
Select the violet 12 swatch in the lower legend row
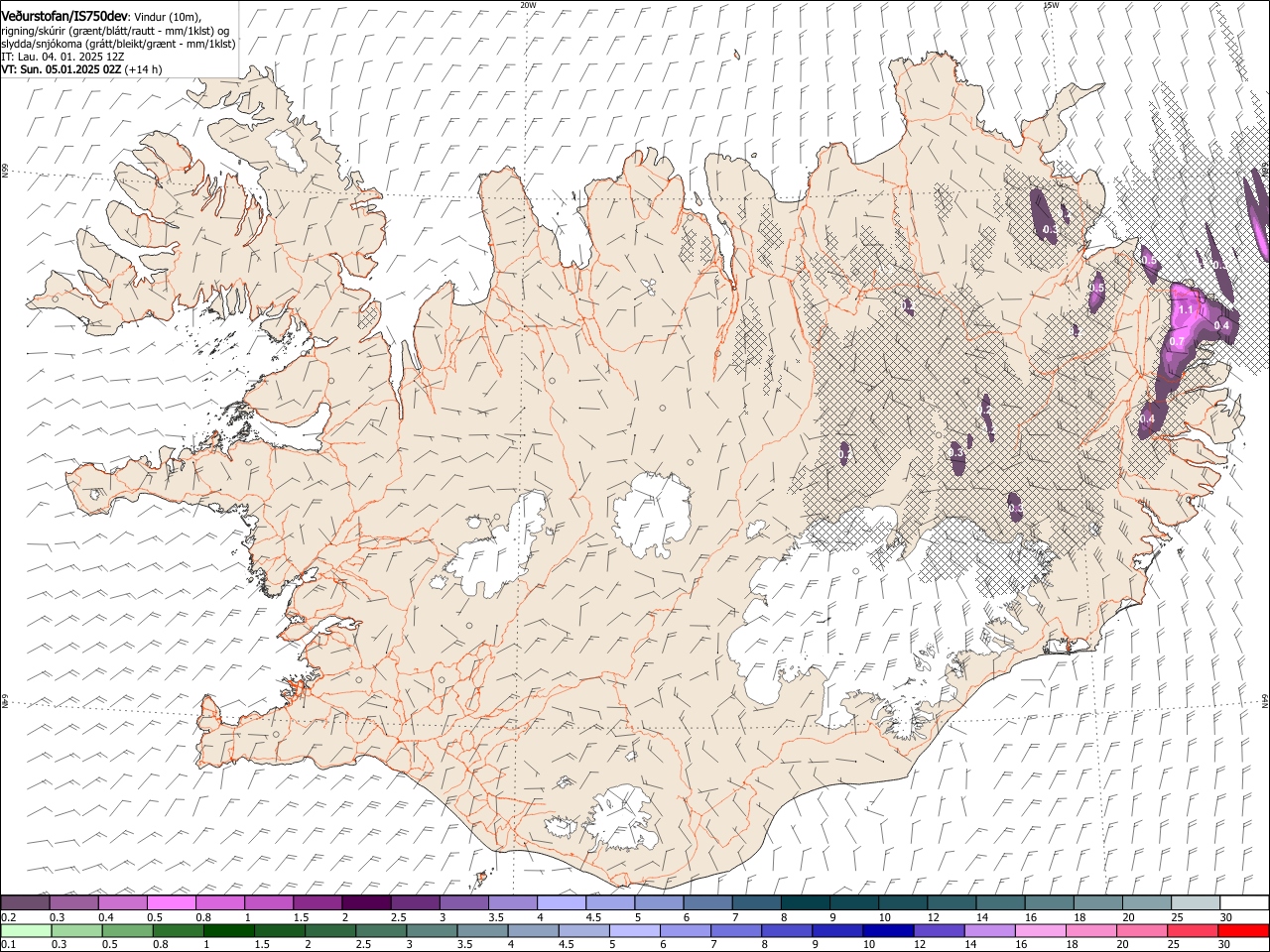point(939,930)
